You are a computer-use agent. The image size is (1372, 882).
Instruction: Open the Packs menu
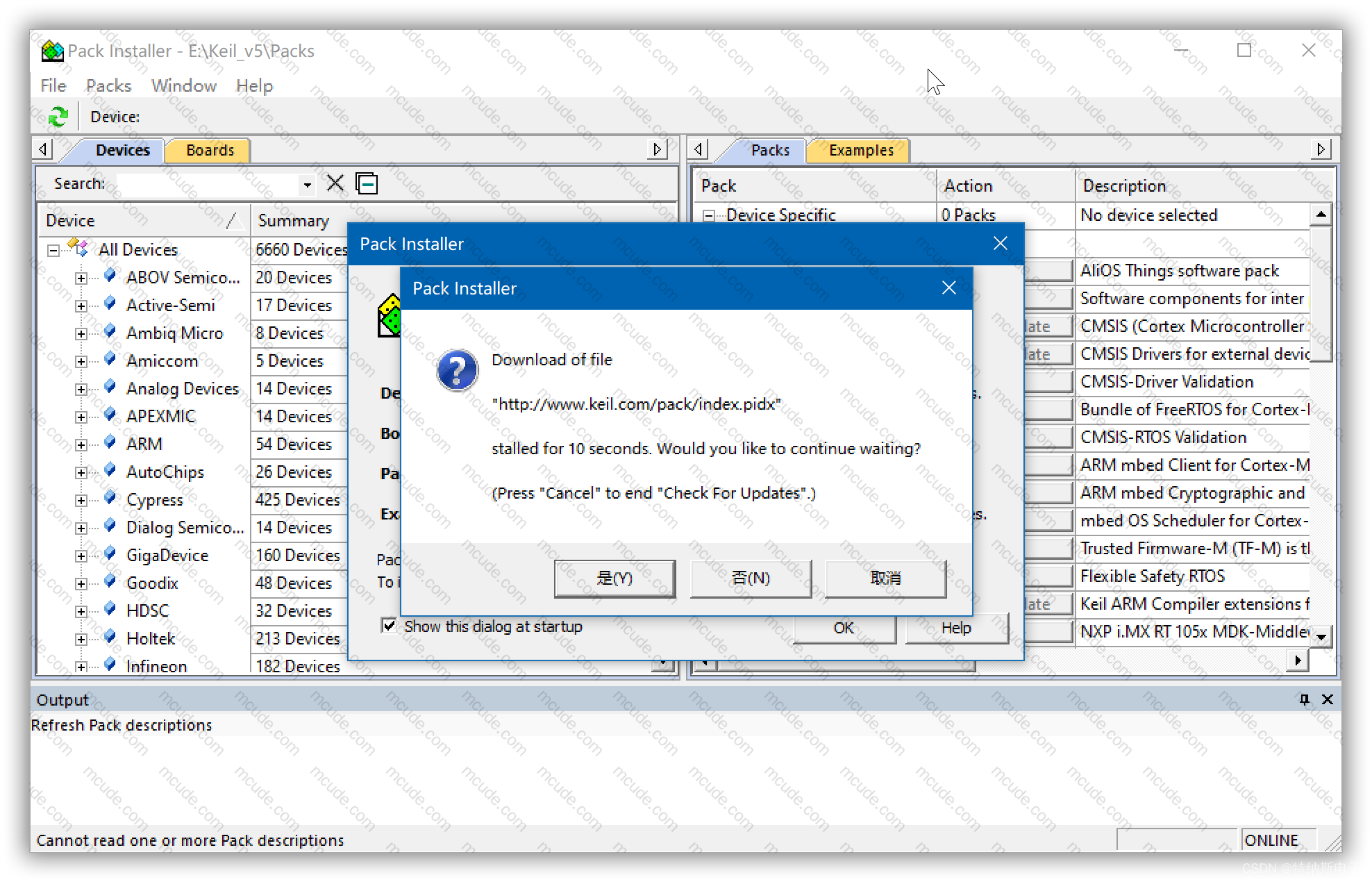(108, 85)
